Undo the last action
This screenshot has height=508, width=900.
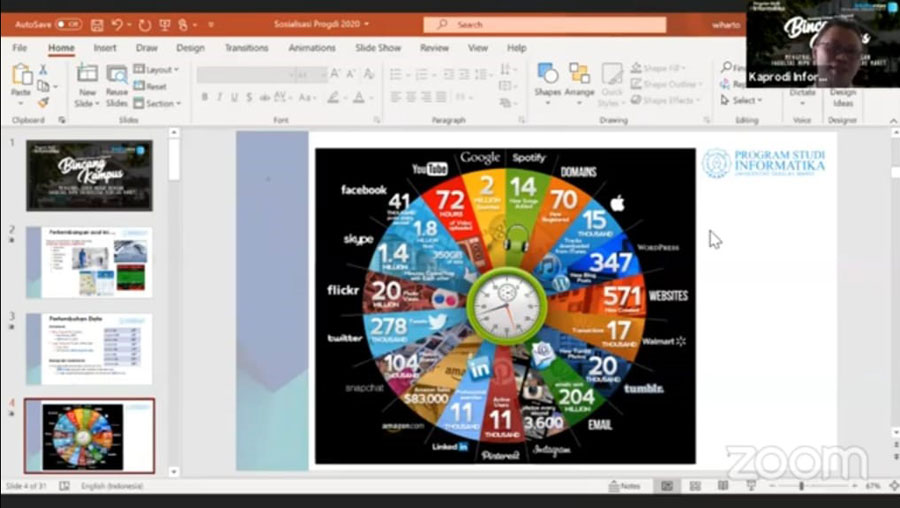pos(117,25)
